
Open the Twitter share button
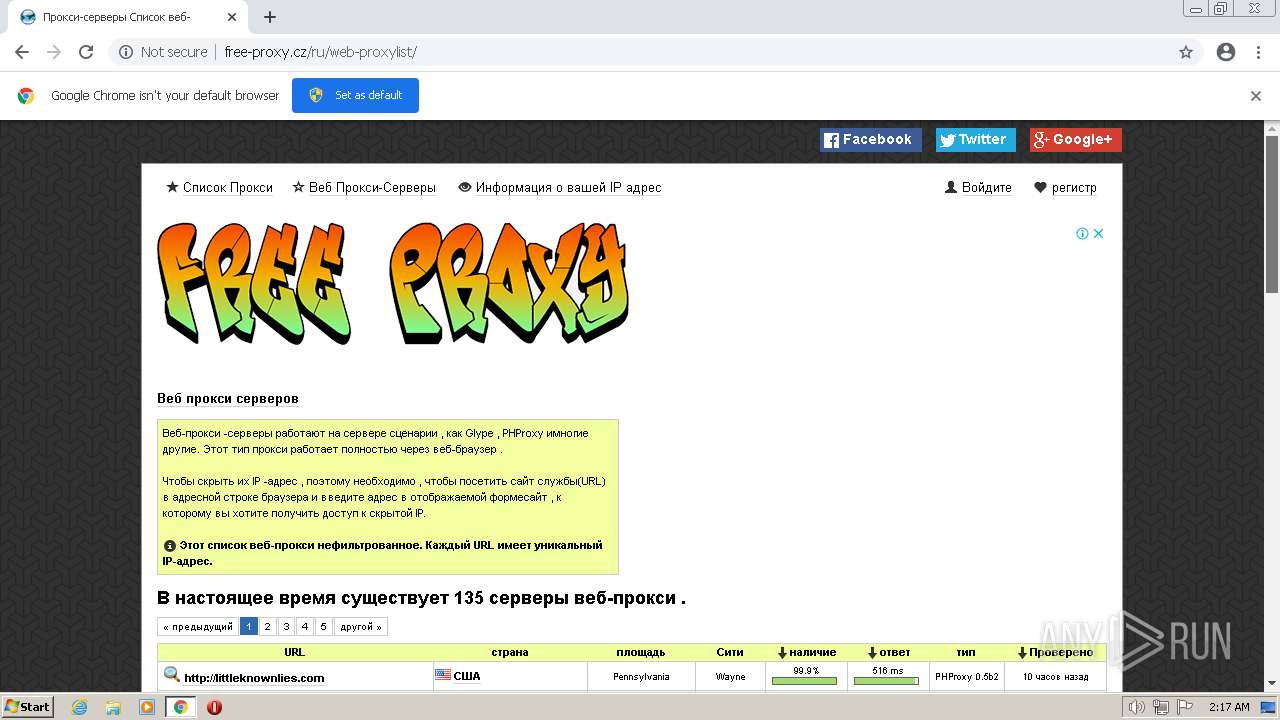[975, 140]
